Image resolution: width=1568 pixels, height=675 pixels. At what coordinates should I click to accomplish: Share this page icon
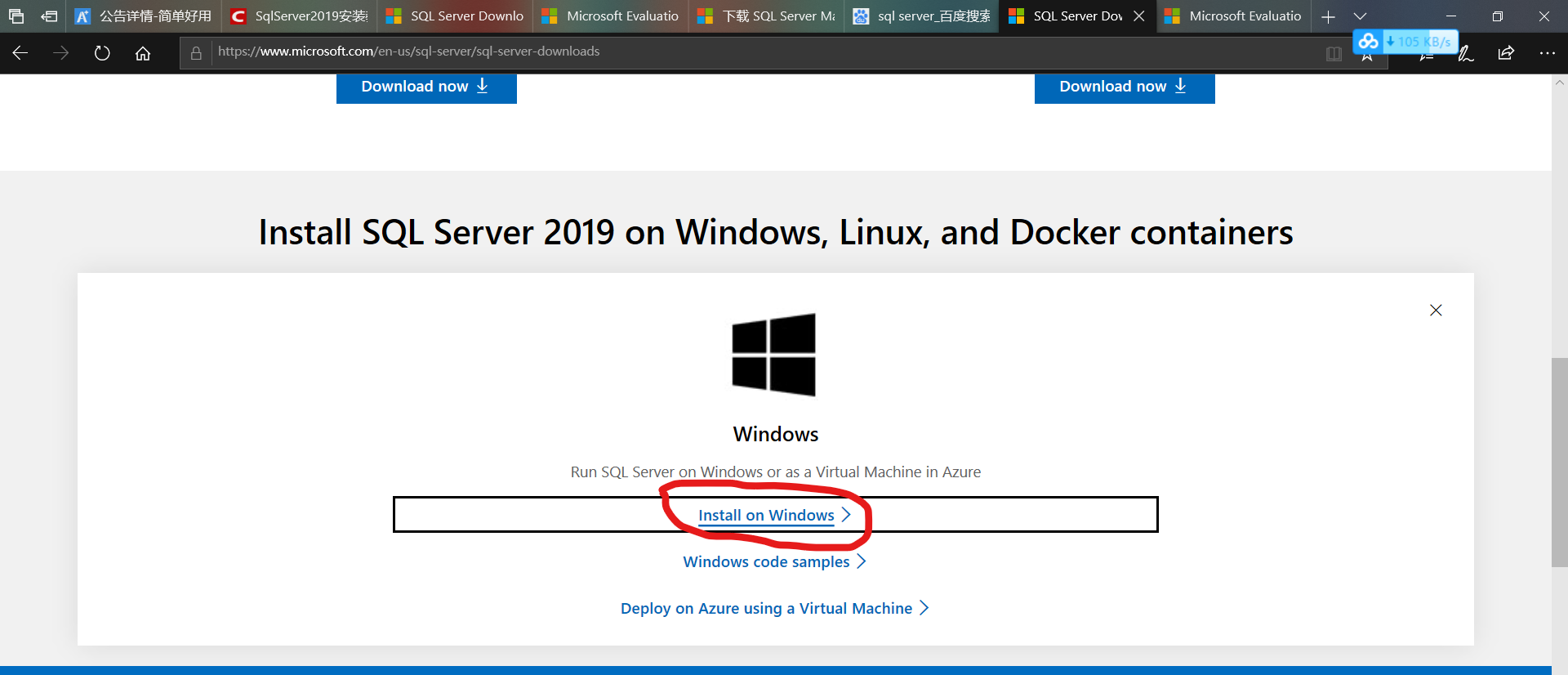pos(1506,53)
